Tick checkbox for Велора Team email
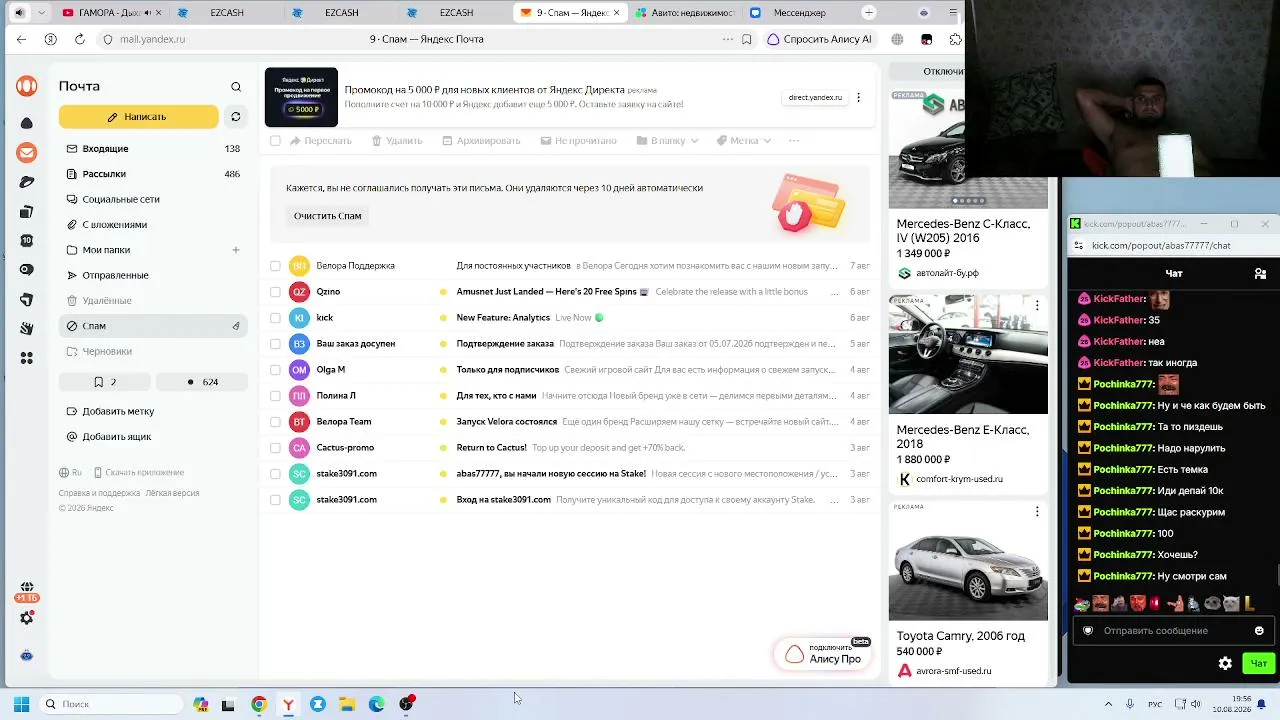 point(275,422)
